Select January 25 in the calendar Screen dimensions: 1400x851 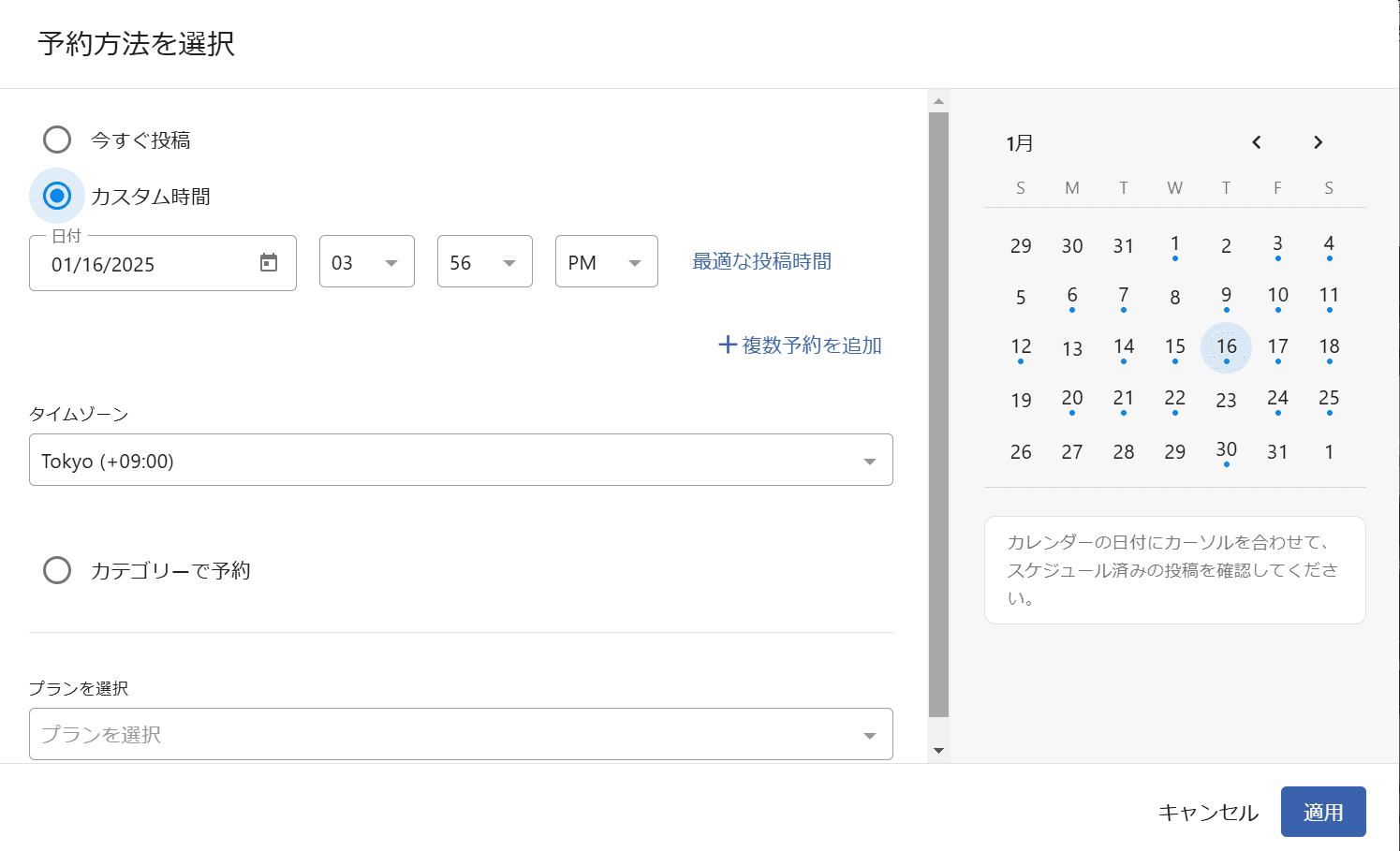[x=1329, y=400]
